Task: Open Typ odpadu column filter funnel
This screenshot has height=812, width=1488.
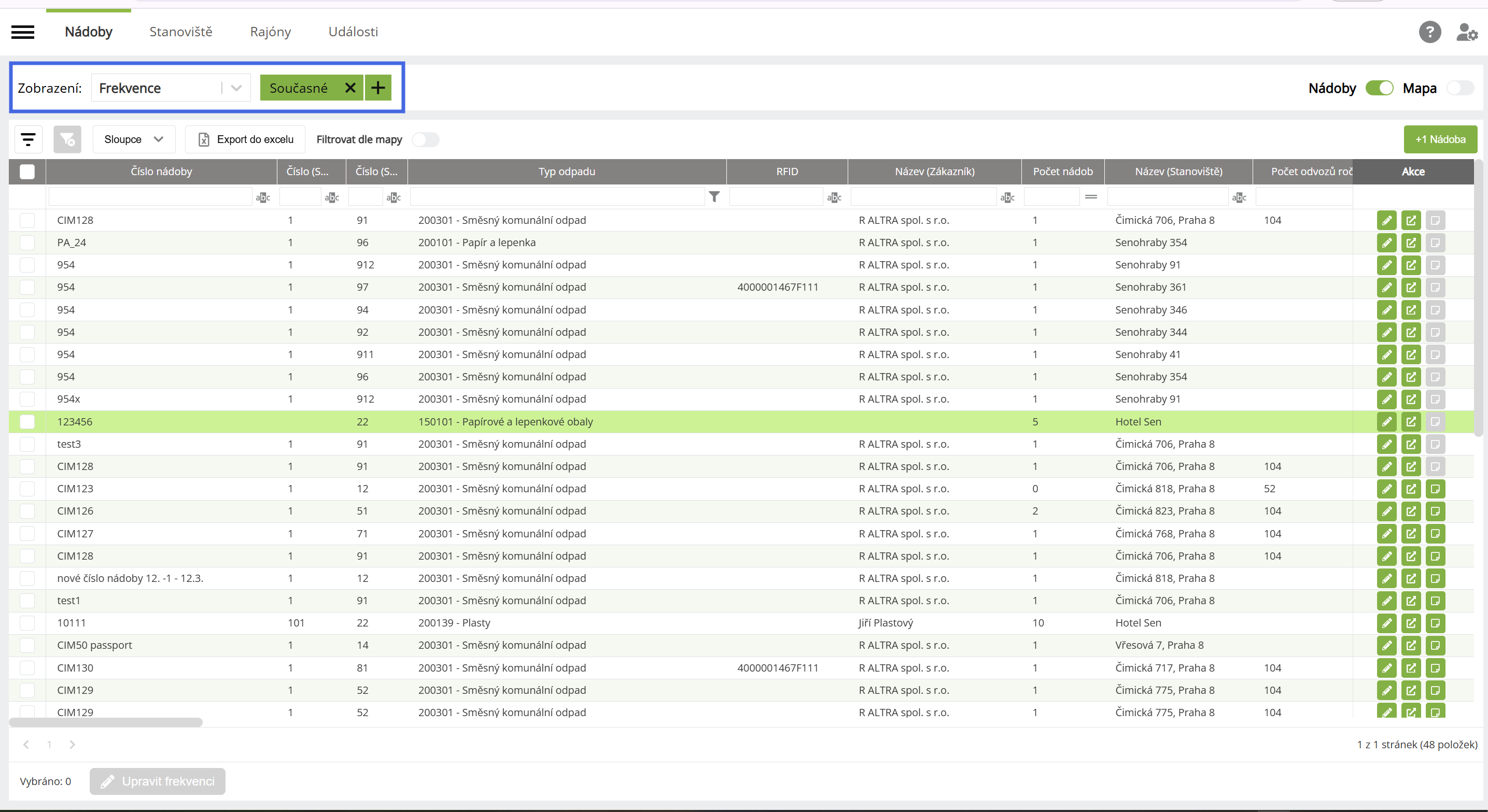Action: pos(714,197)
